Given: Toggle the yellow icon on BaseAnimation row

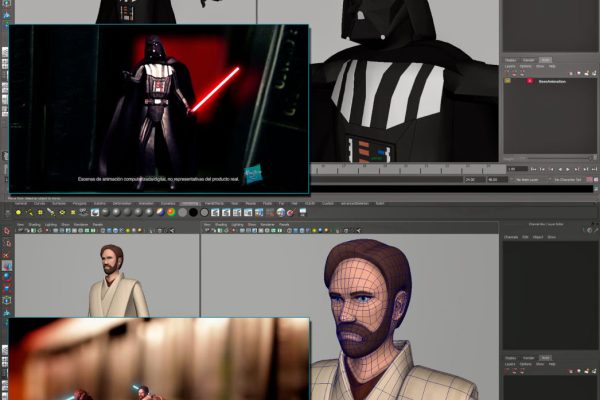Looking at the screenshot, I should [x=507, y=81].
